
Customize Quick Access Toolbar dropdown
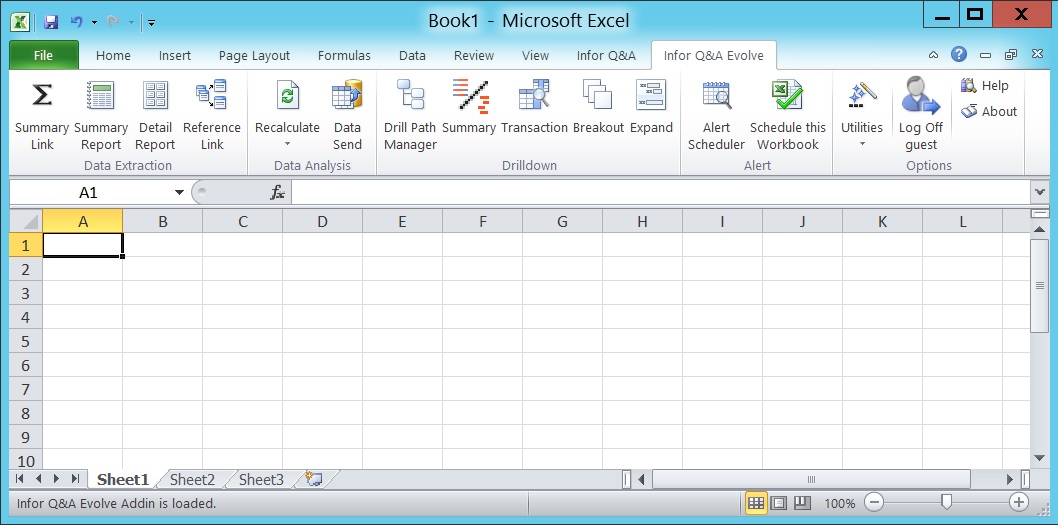tap(152, 22)
